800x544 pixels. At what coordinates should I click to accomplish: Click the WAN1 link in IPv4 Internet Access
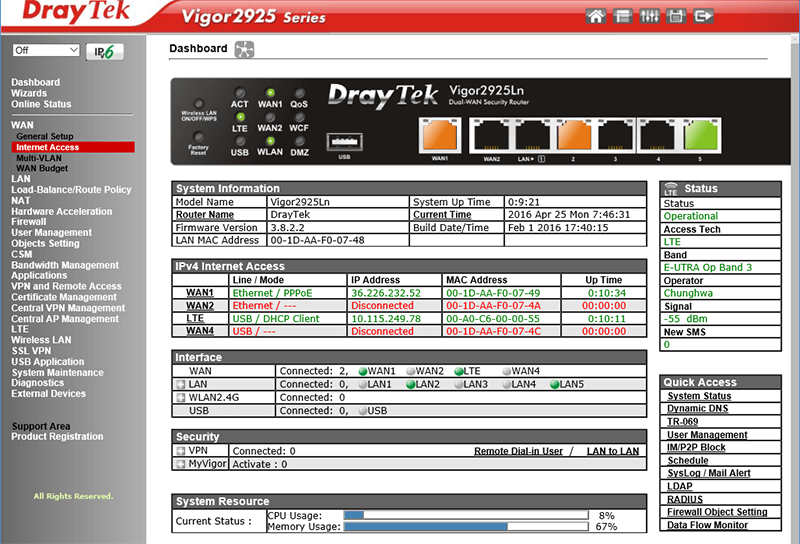(x=199, y=293)
